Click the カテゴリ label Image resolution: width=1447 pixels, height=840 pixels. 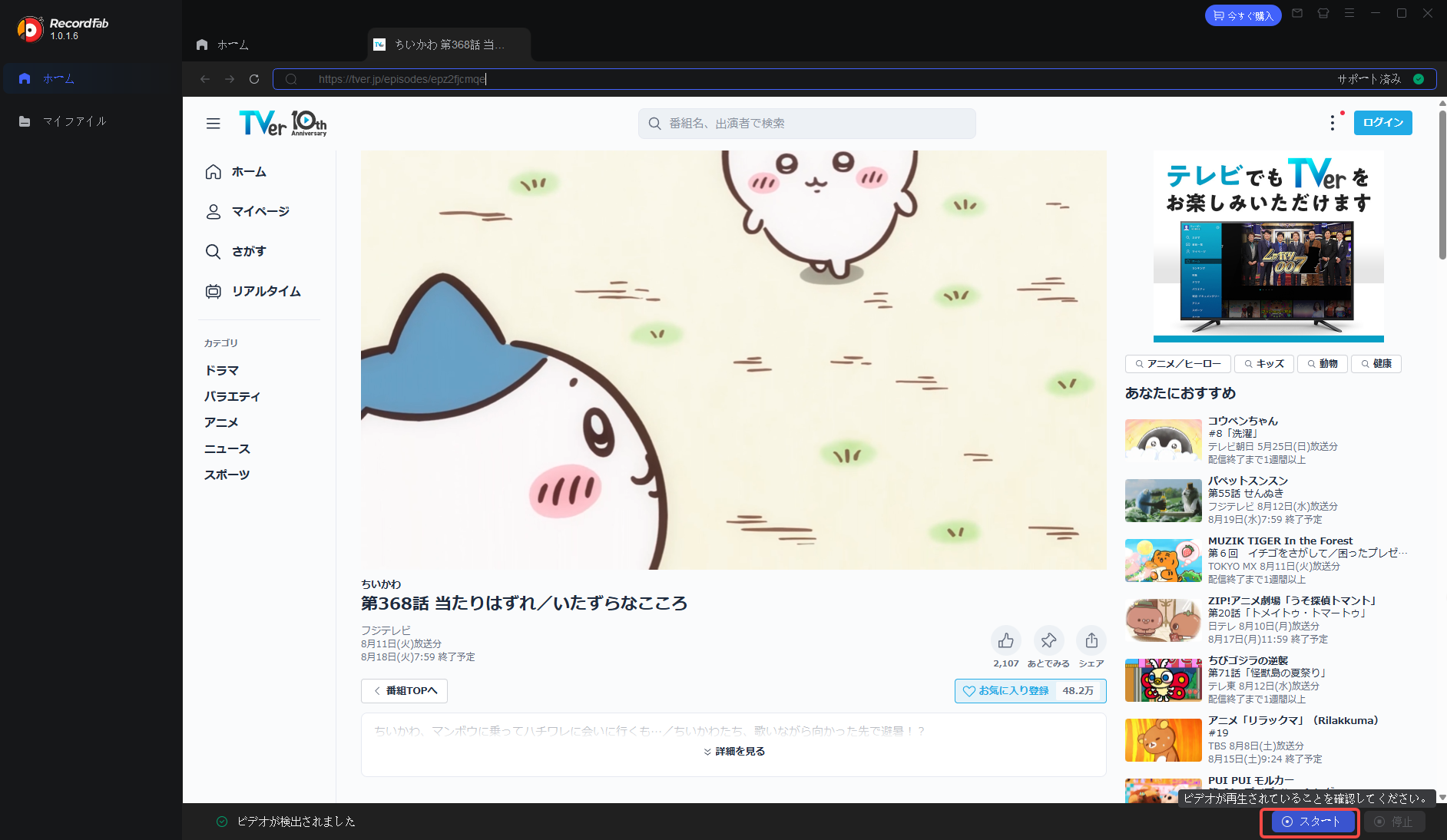[x=221, y=343]
